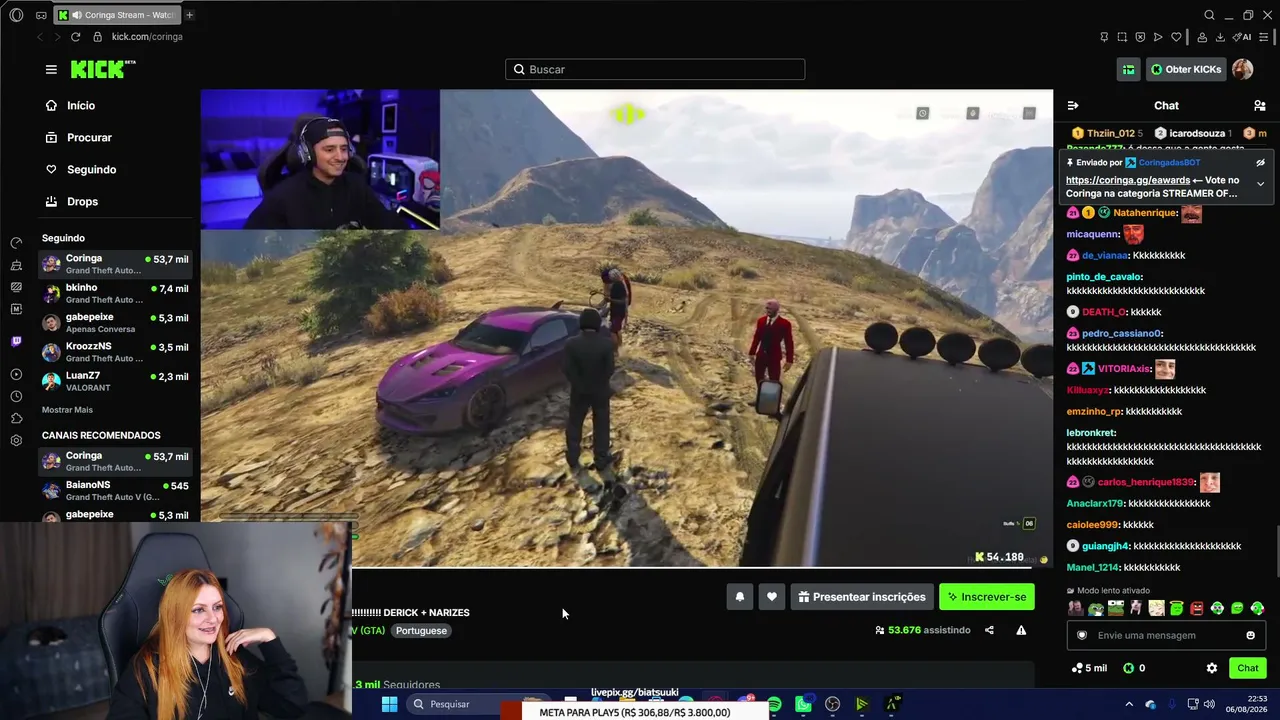Go to Início in Kick sidebar
The image size is (1280, 720).
70,105
